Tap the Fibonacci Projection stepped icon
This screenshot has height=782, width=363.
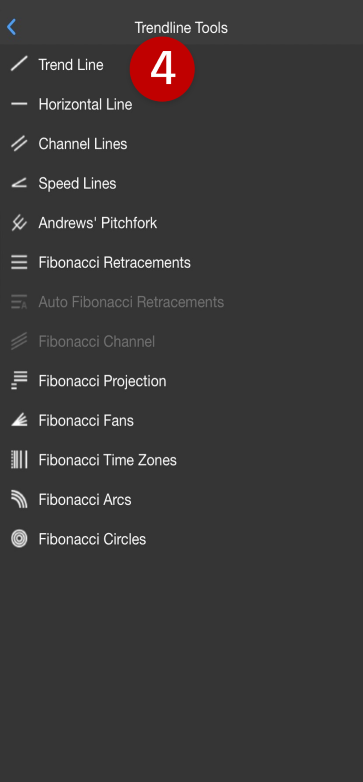pos(19,381)
